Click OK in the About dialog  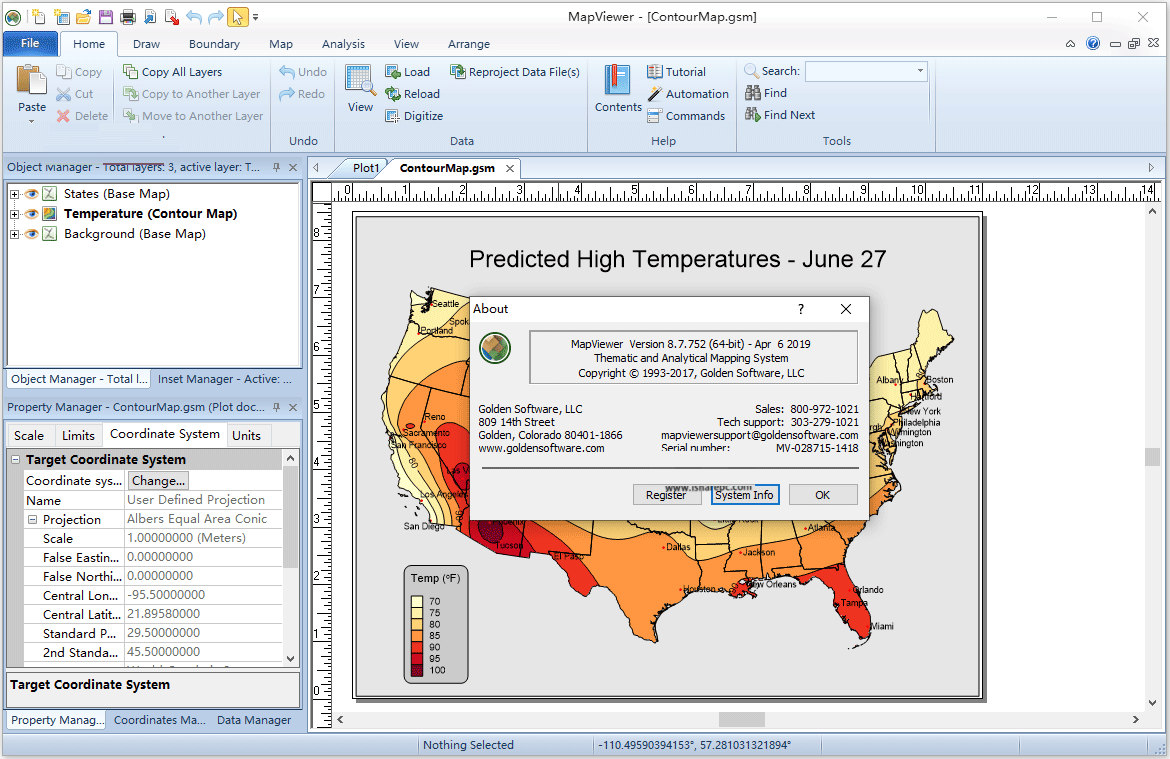pos(822,494)
